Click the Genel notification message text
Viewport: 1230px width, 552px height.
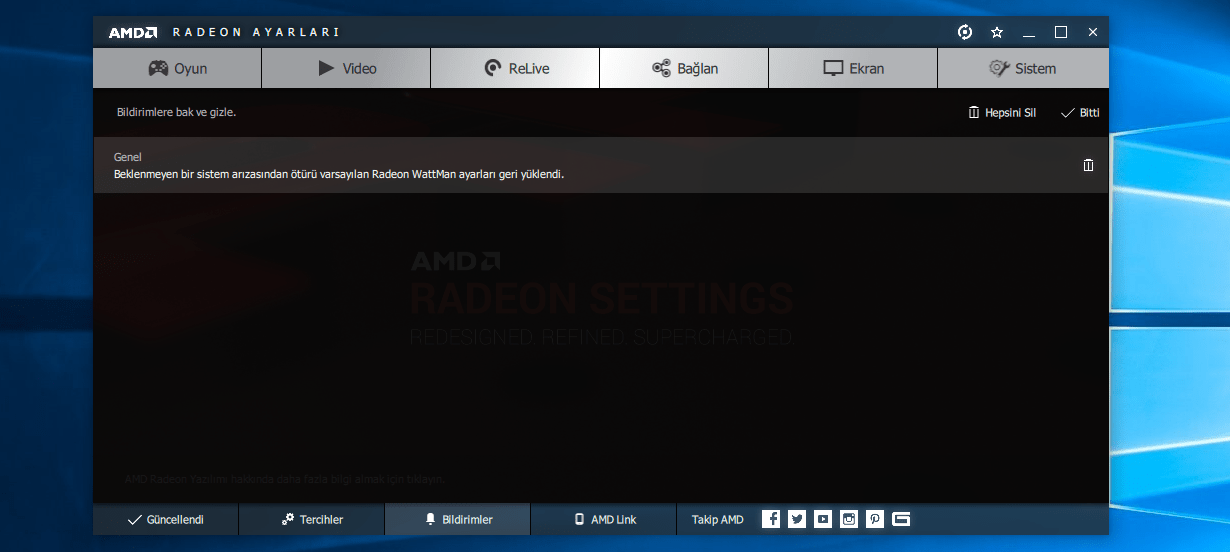(339, 174)
